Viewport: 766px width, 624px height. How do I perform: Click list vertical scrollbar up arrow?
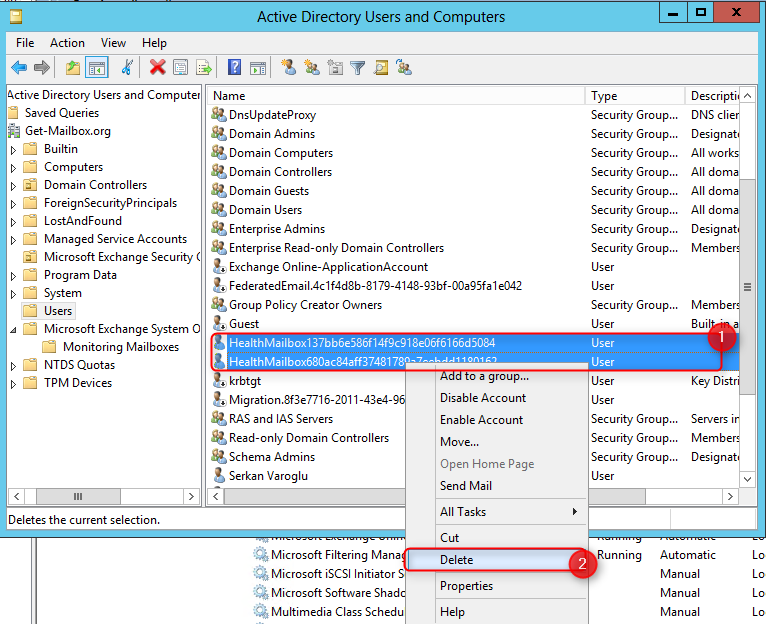(x=747, y=96)
